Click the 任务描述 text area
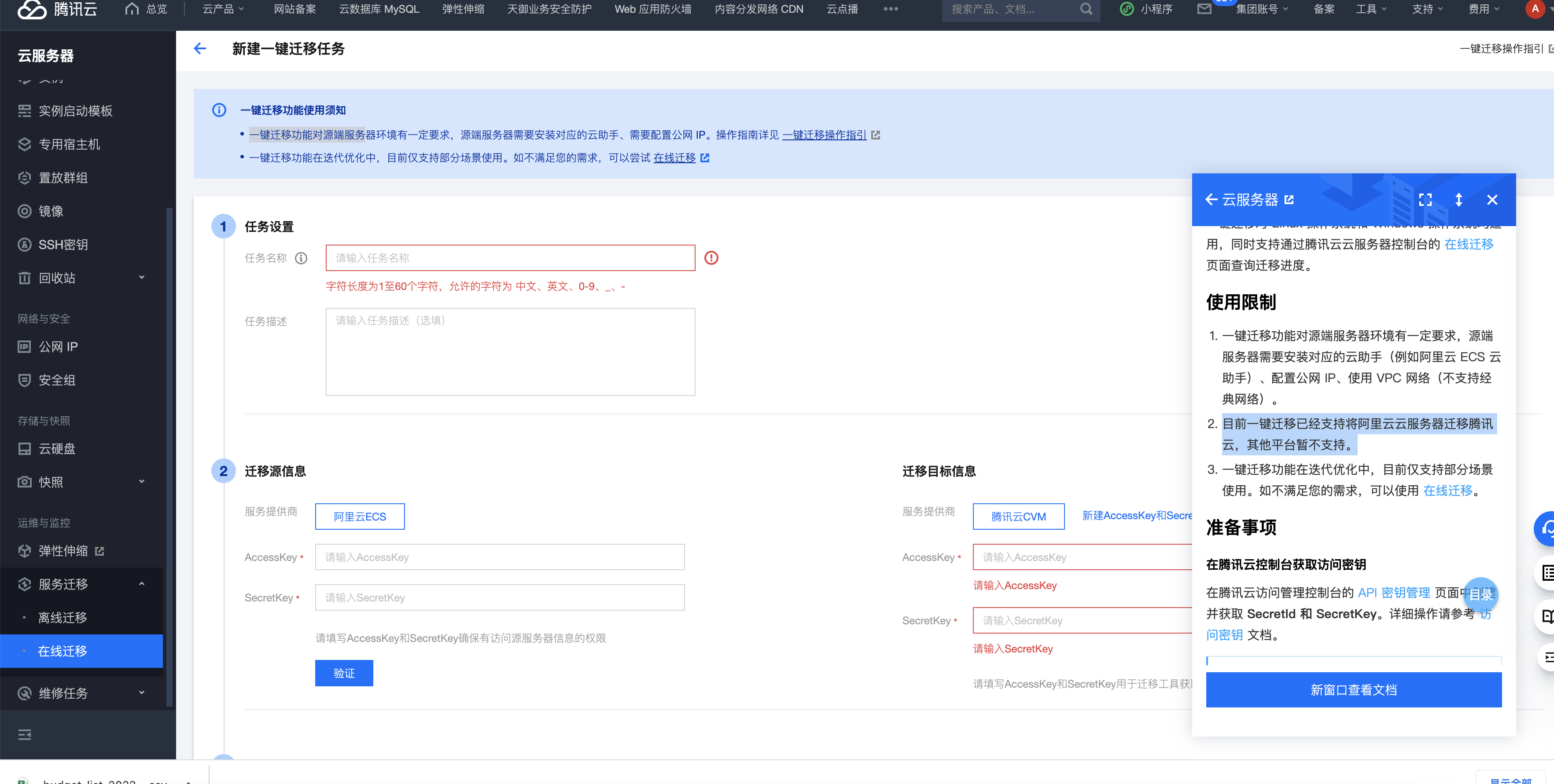Image resolution: width=1554 pixels, height=784 pixels. pos(510,352)
